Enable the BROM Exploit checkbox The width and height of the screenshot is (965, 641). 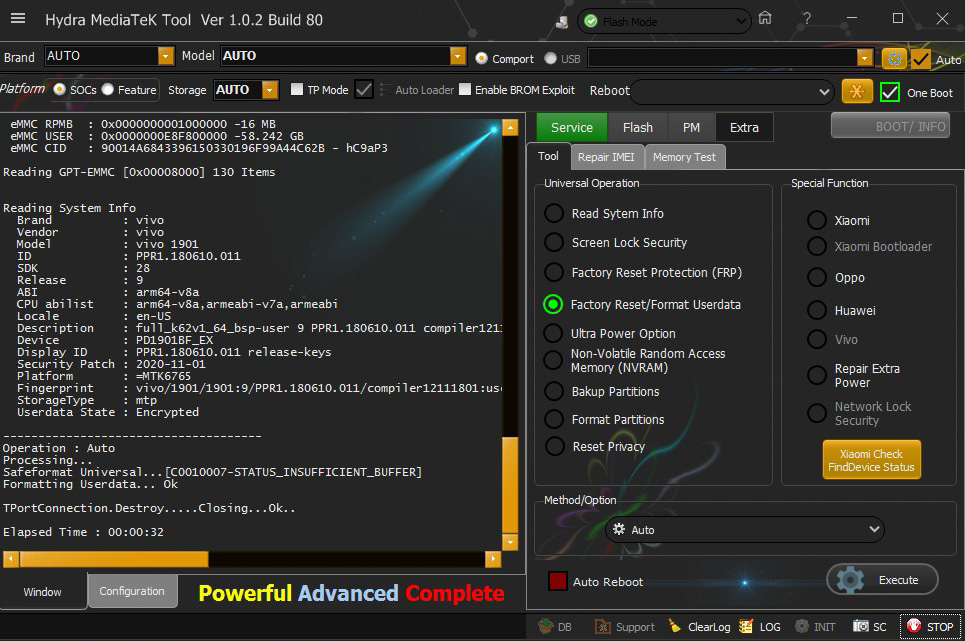(465, 89)
